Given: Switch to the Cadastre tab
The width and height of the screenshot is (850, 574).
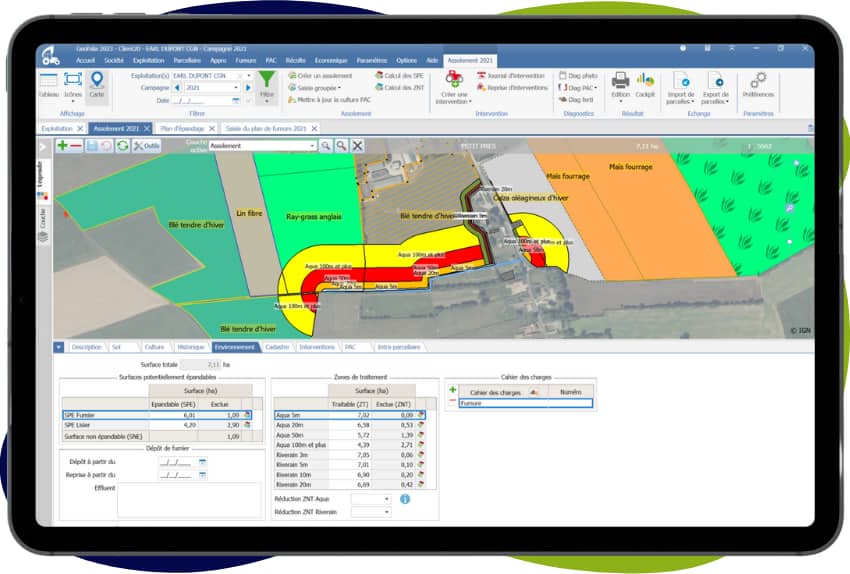Looking at the screenshot, I should pos(277,347).
